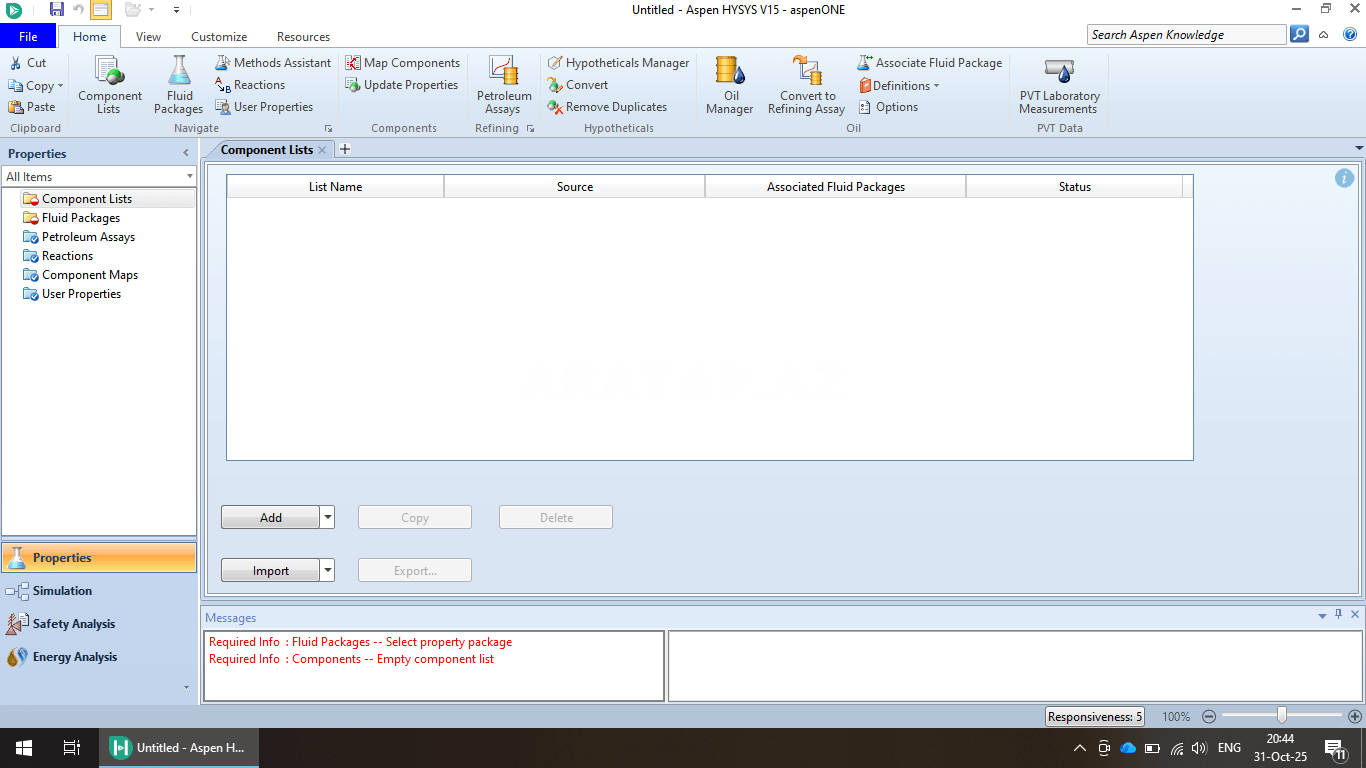Adjust the zoom slider handle
The height and width of the screenshot is (768, 1366).
(x=1281, y=716)
